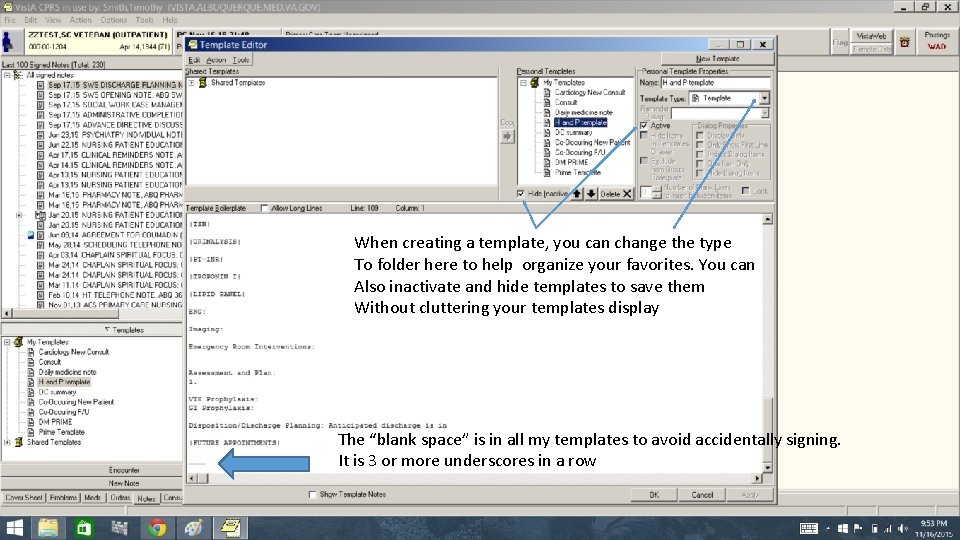Collapse My Templates in left drawer tree
960x540 pixels.
tap(7, 342)
